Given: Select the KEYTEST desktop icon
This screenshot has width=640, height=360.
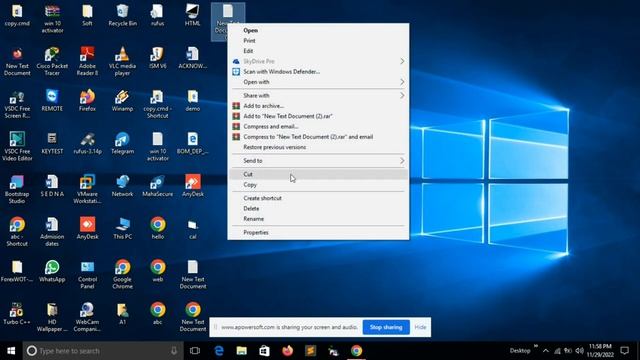Looking at the screenshot, I should point(52,143).
